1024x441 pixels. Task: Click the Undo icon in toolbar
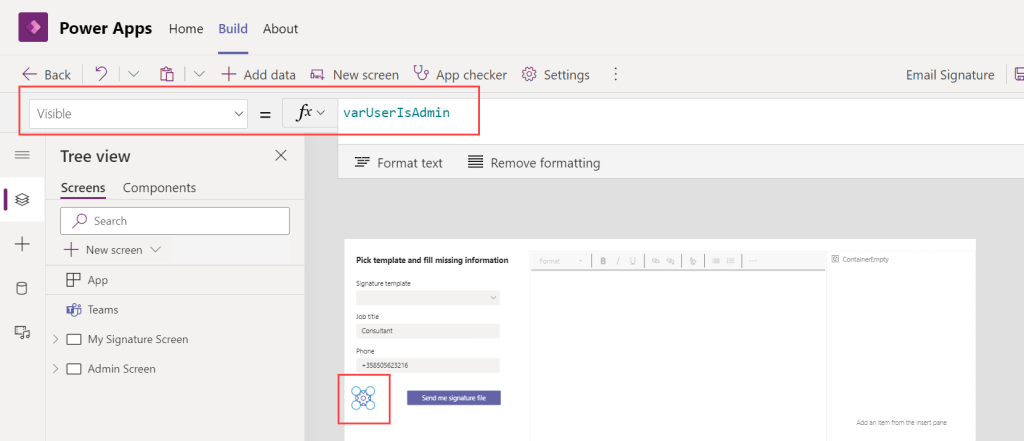point(101,74)
